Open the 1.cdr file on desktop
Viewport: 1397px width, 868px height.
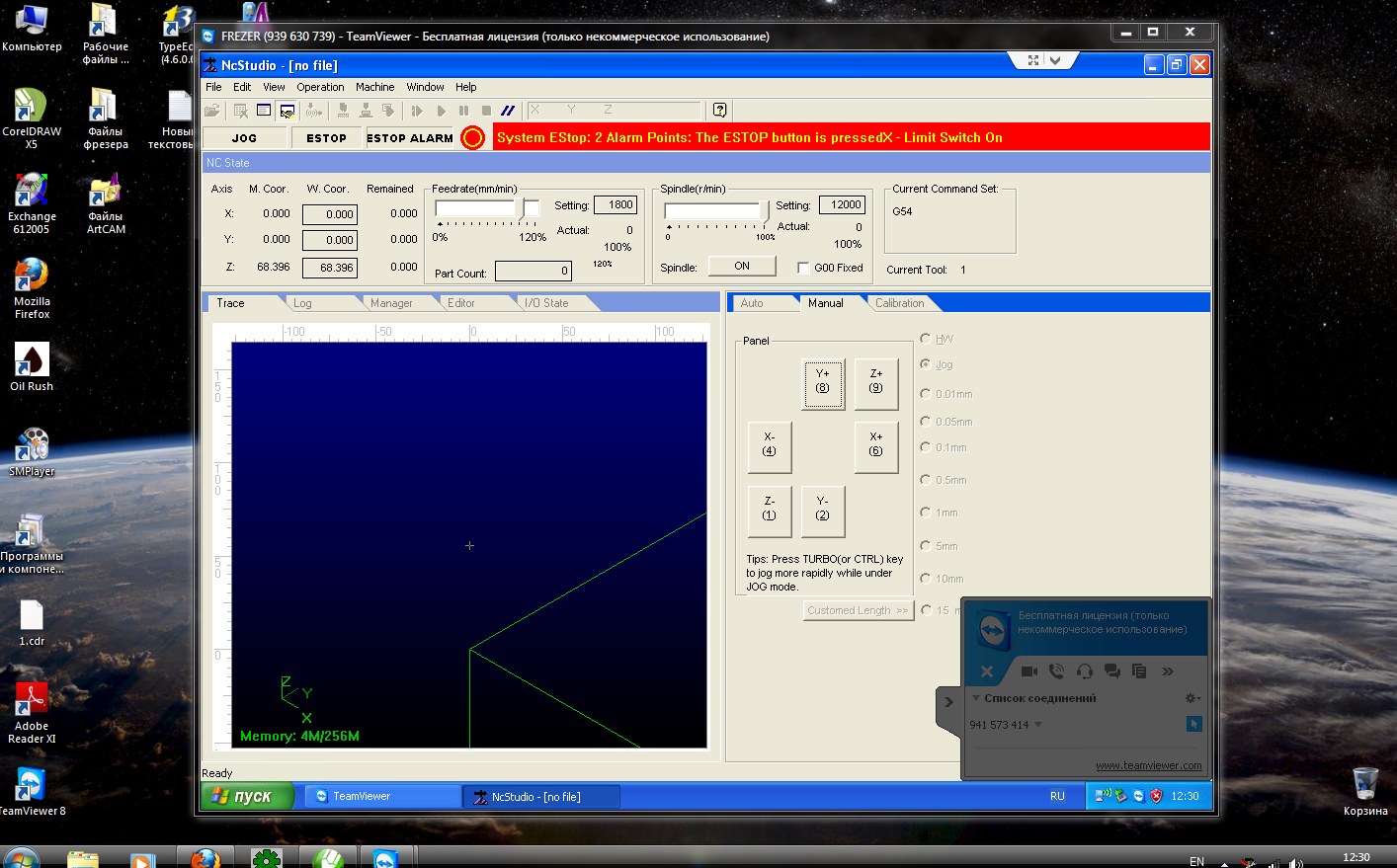32,623
